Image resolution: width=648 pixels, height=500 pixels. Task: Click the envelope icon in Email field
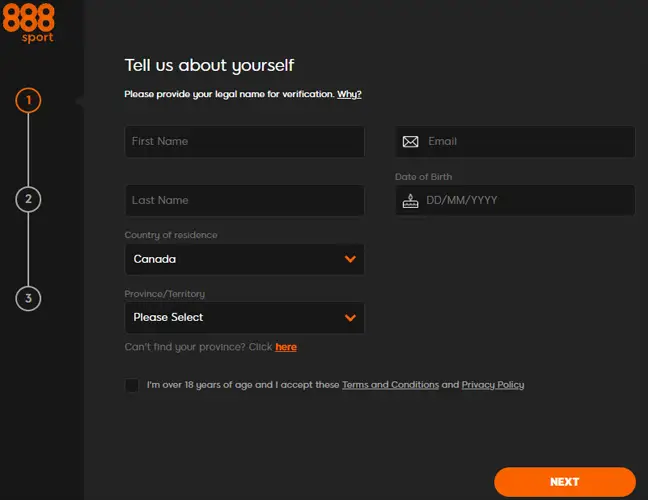(410, 142)
